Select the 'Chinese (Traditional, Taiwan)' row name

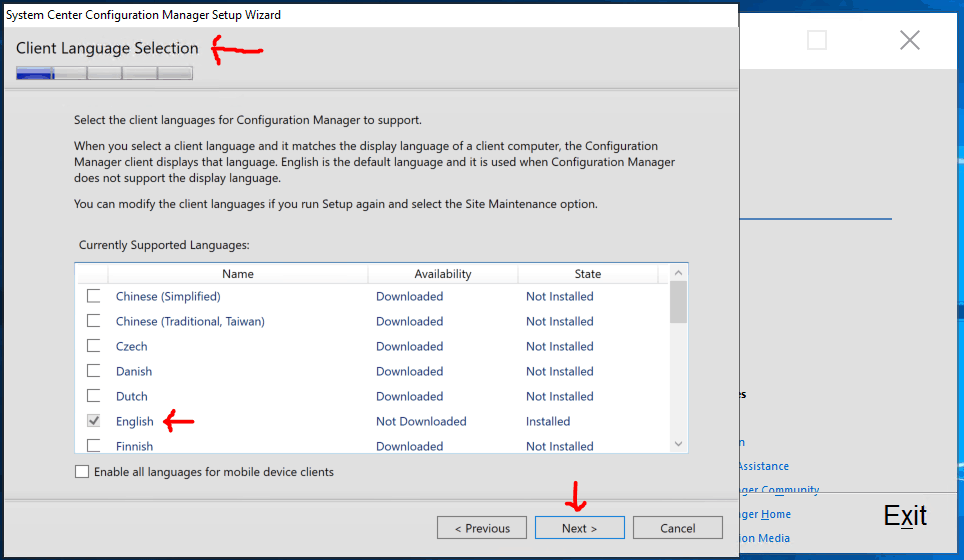click(190, 321)
